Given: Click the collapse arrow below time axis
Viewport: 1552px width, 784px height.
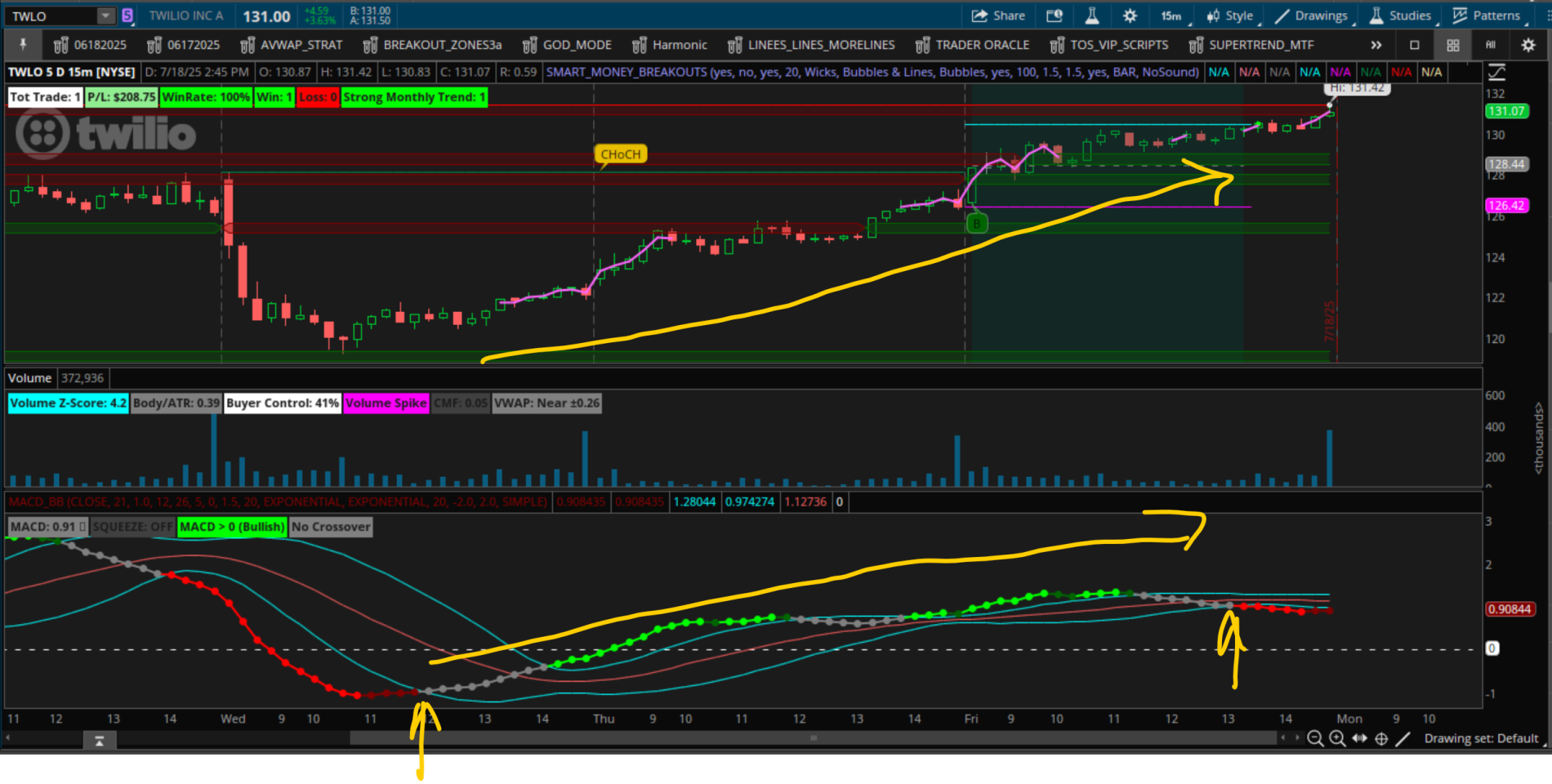Looking at the screenshot, I should pyautogui.click(x=99, y=741).
